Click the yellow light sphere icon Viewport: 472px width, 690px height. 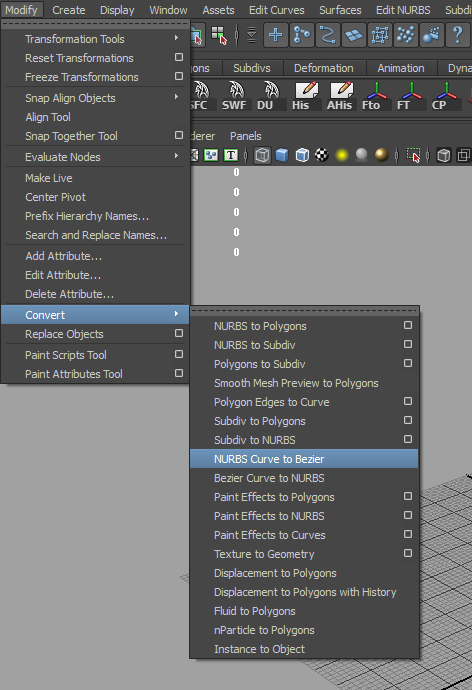tap(342, 155)
